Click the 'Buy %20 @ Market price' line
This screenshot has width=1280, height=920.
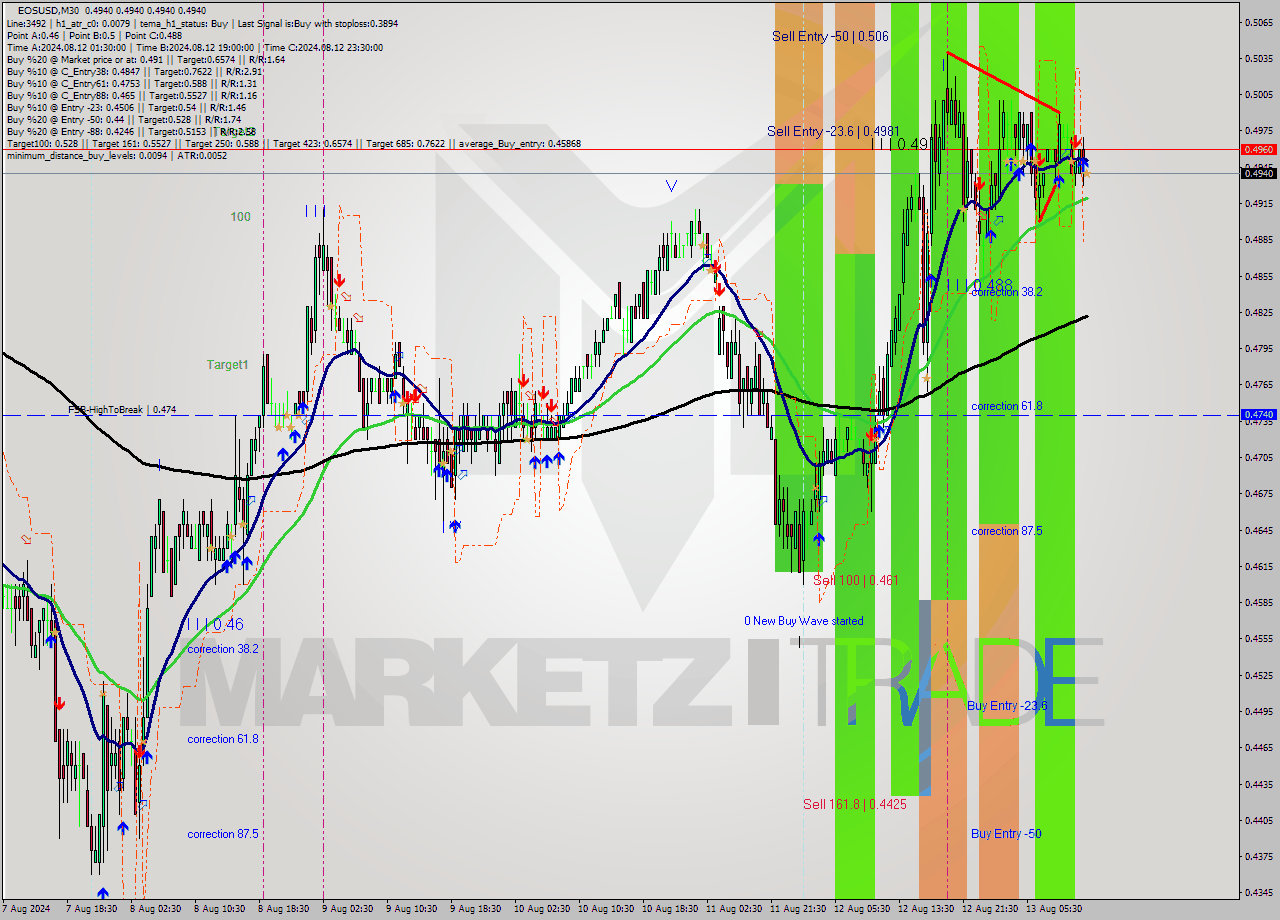145,59
